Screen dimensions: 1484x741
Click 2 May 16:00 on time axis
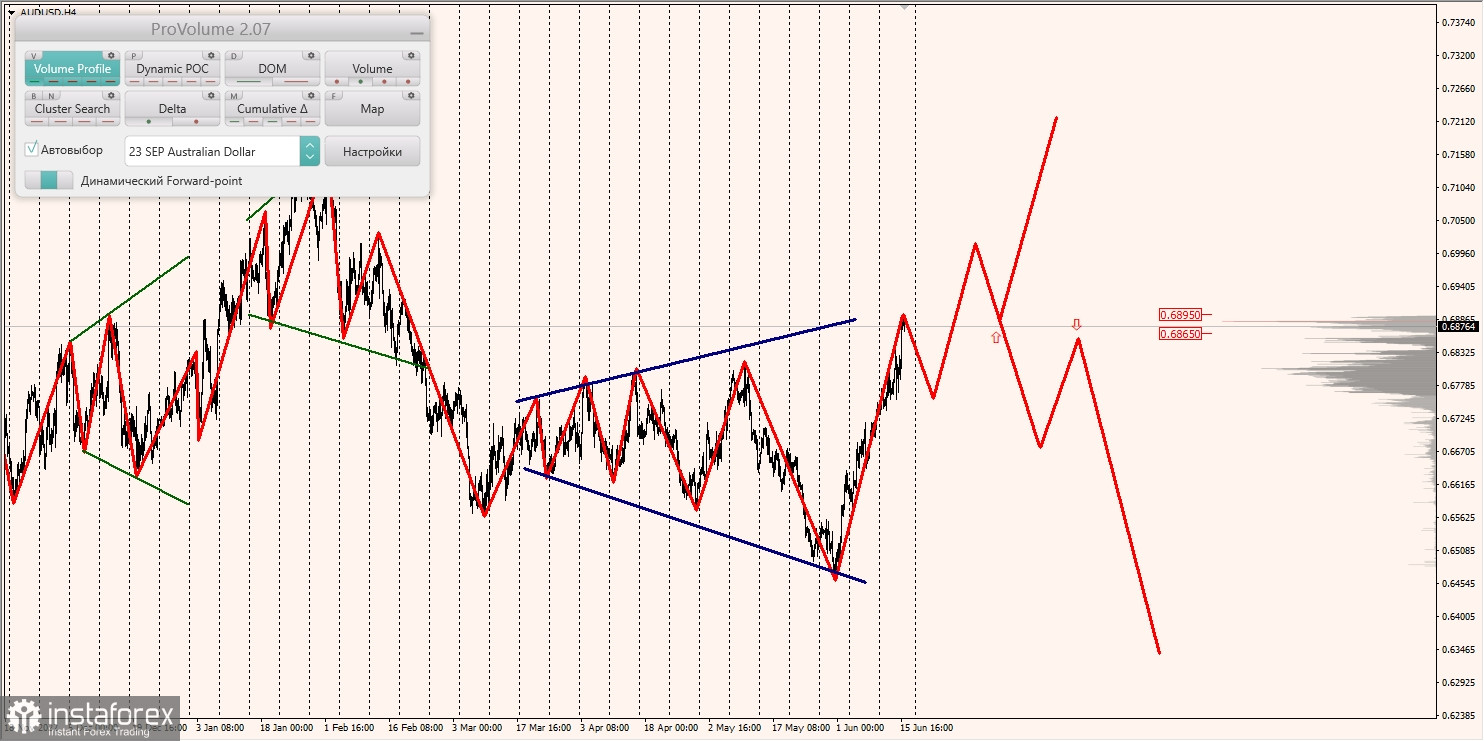click(734, 728)
